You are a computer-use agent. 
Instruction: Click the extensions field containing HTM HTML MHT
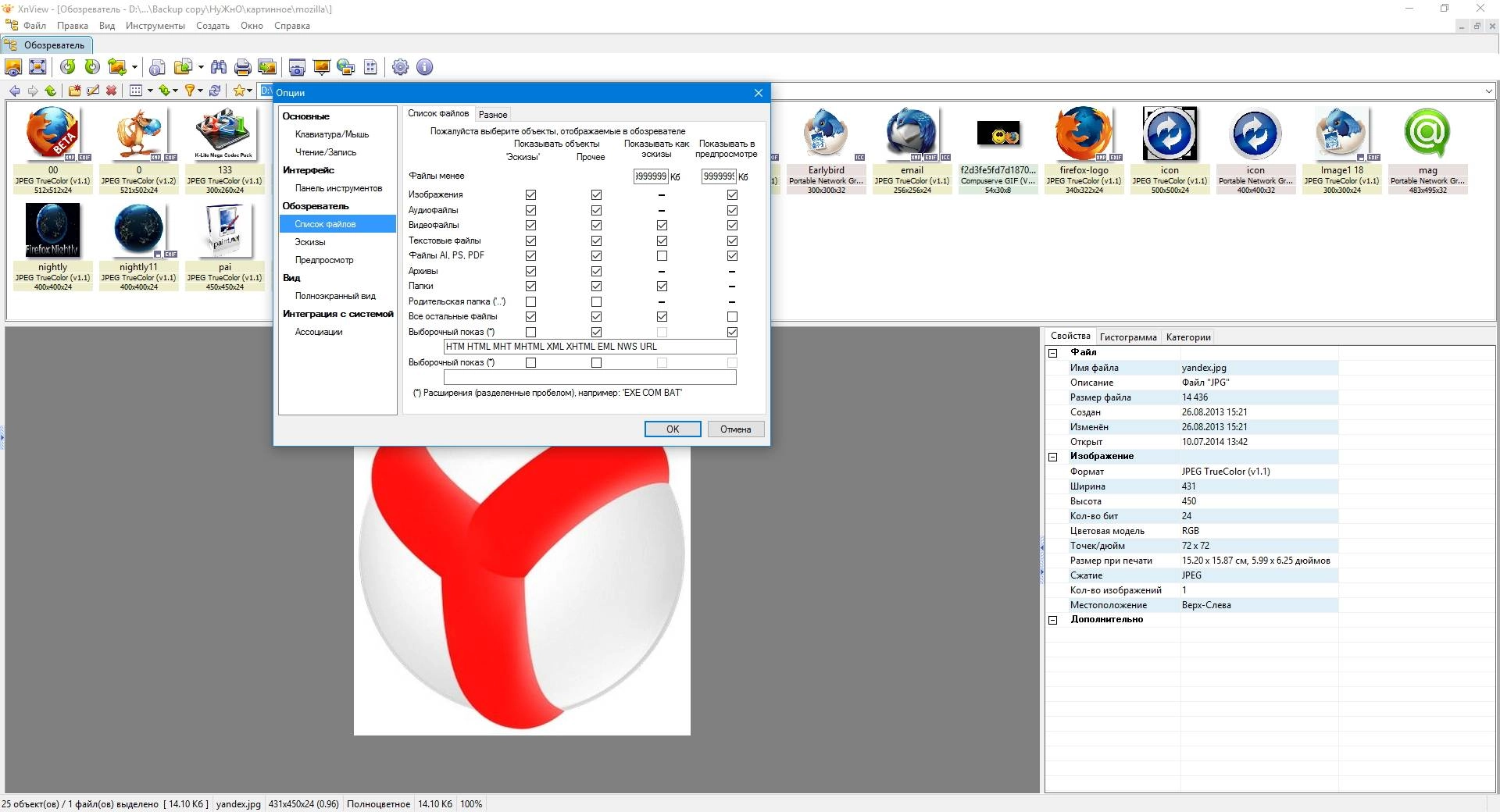(590, 347)
